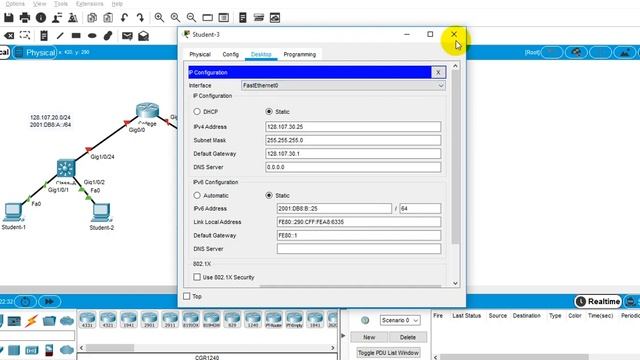Click the IPv6 prefix length field
Screen dimensions: 640x360
(x=420, y=209)
